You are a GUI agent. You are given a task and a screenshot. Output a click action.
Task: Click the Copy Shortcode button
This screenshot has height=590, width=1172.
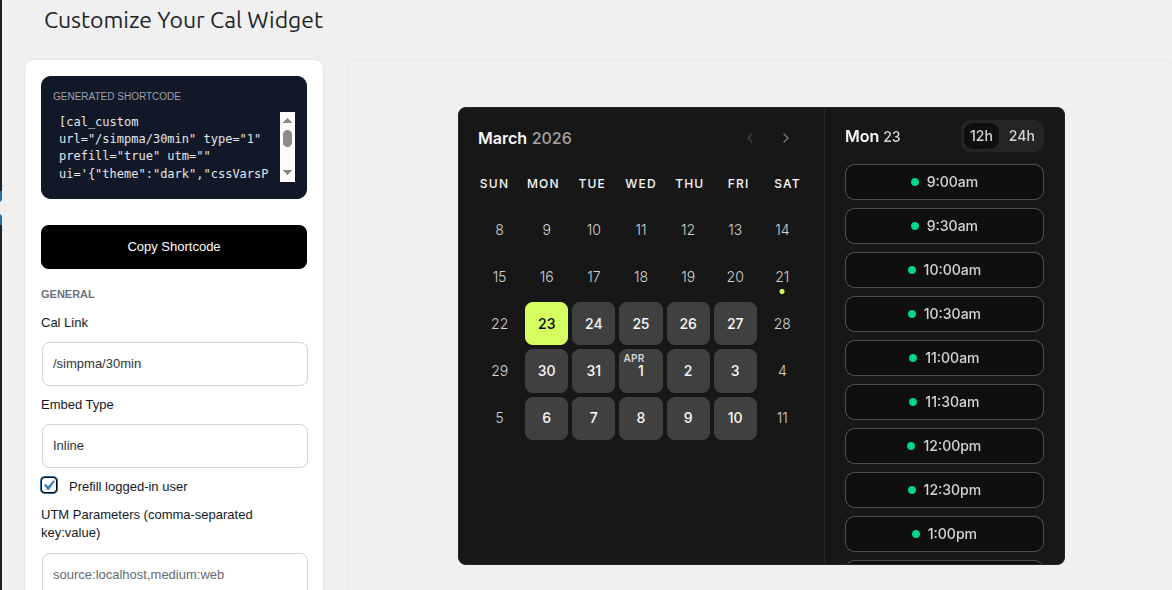click(x=174, y=247)
